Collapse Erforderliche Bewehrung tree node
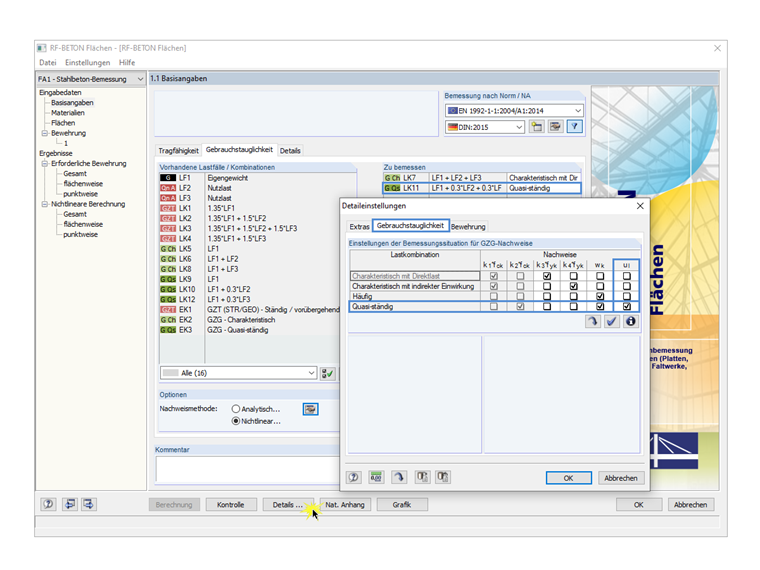Viewport: 760px width, 570px height. 45,164
